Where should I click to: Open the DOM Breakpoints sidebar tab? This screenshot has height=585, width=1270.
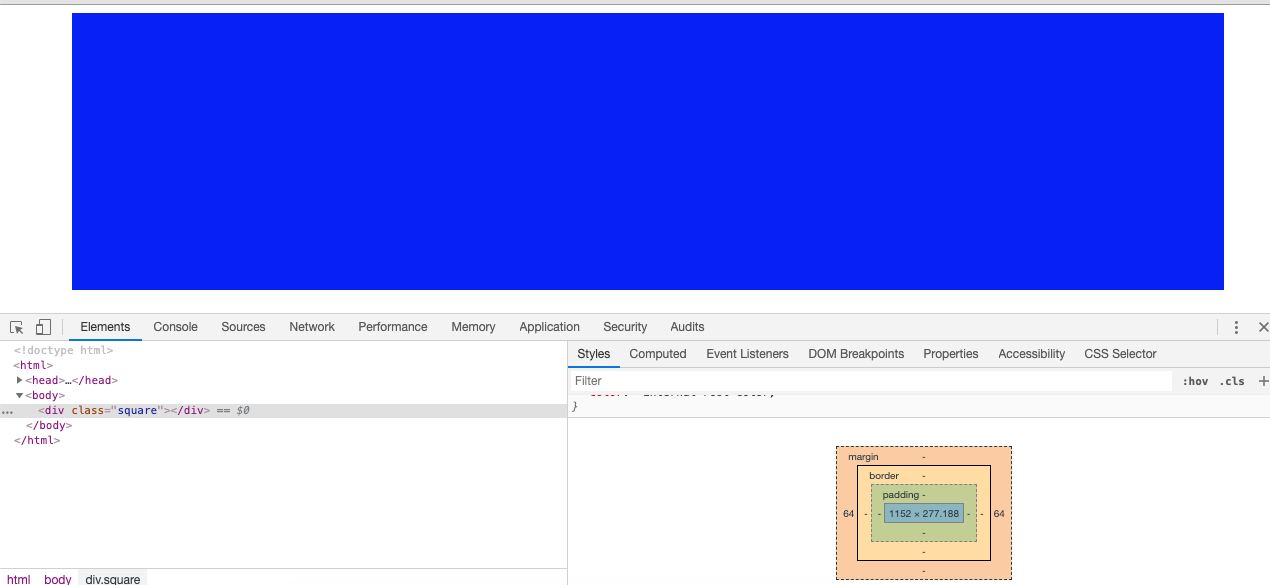(856, 354)
